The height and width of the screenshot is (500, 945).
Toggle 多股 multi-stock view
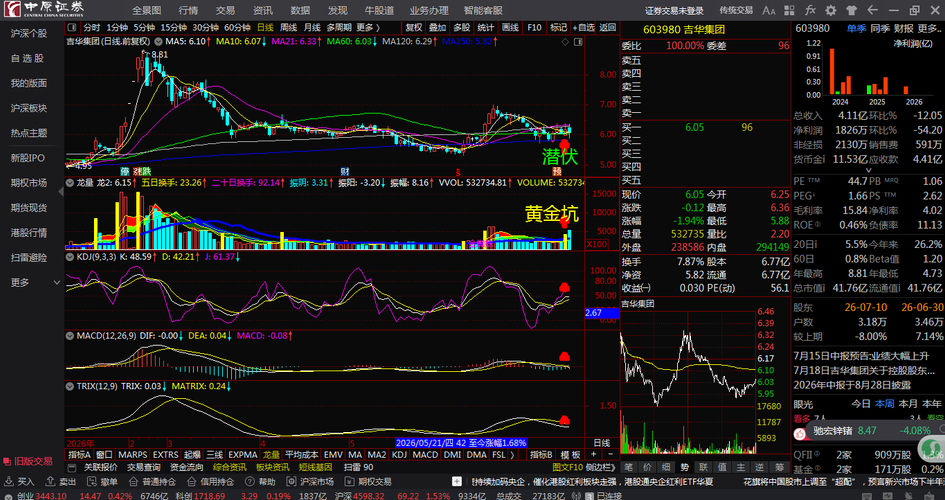pos(462,28)
